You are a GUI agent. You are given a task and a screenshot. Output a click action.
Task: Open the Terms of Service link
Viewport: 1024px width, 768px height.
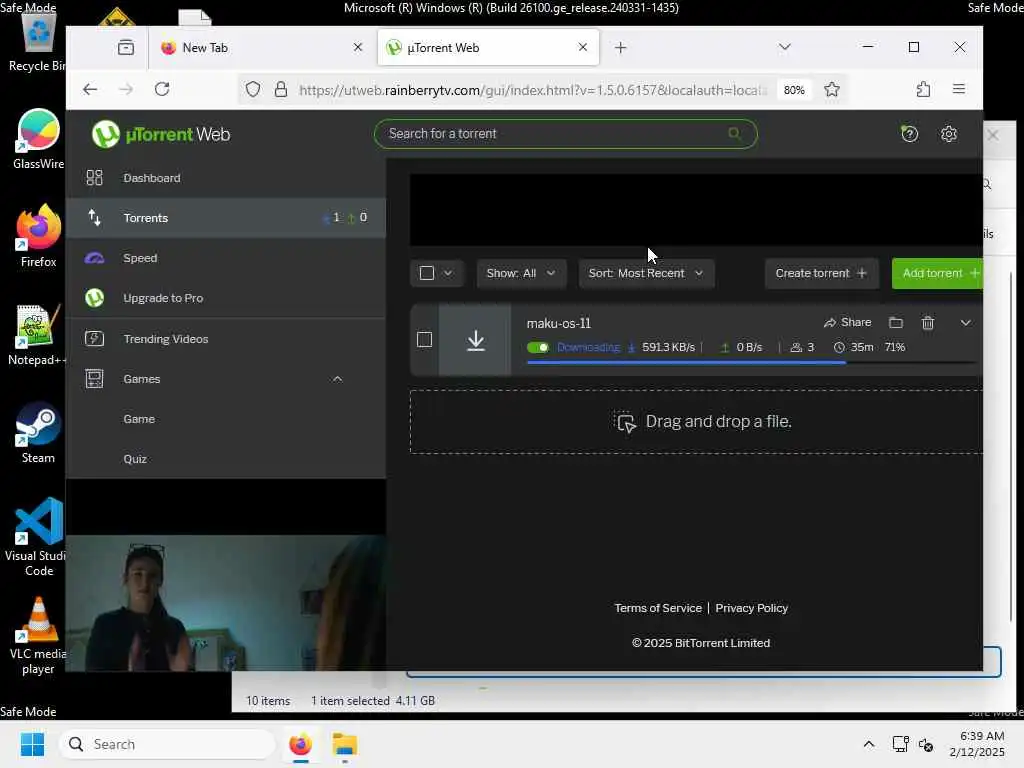point(658,608)
